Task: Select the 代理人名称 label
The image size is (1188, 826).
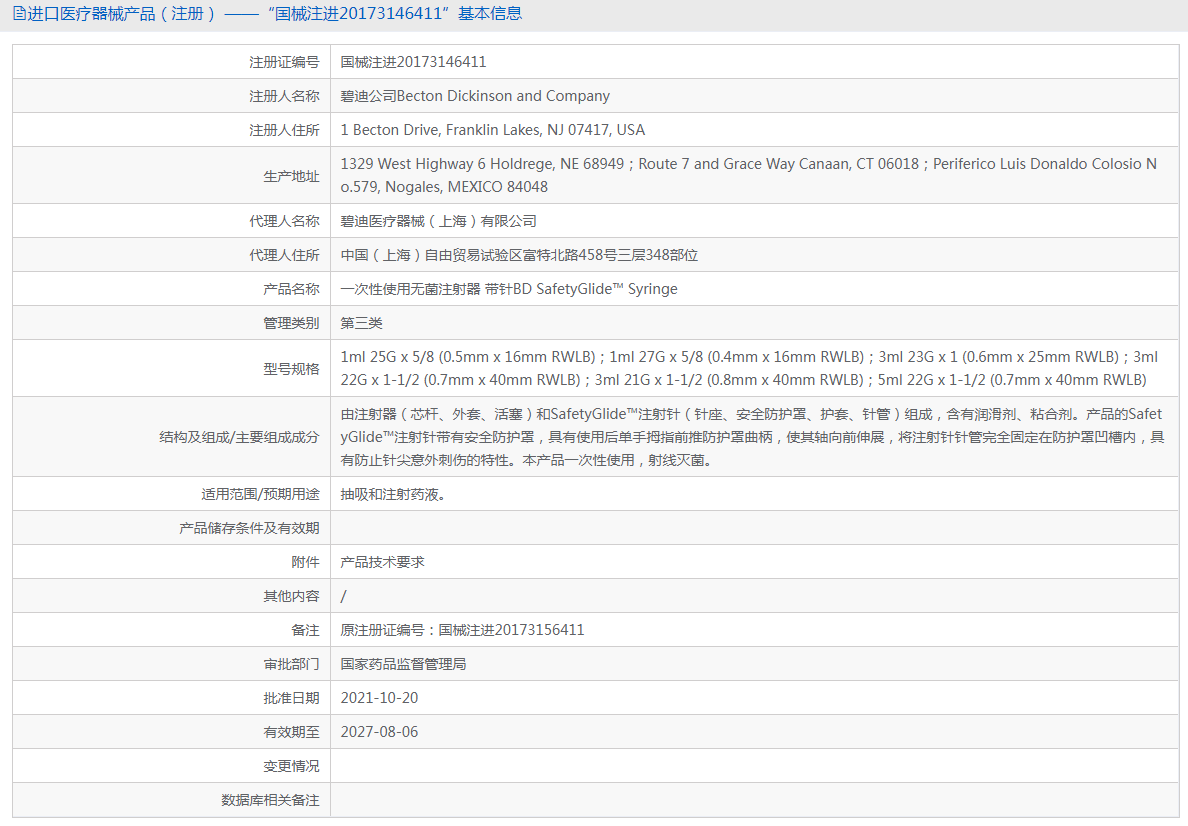Action: tap(284, 221)
